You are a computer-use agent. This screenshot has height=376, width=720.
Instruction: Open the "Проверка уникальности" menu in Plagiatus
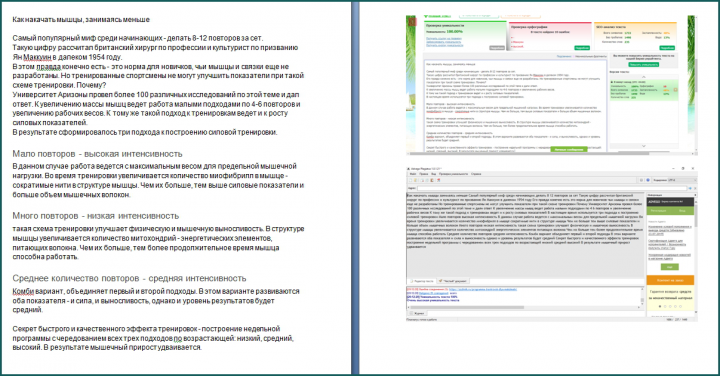coord(454,174)
